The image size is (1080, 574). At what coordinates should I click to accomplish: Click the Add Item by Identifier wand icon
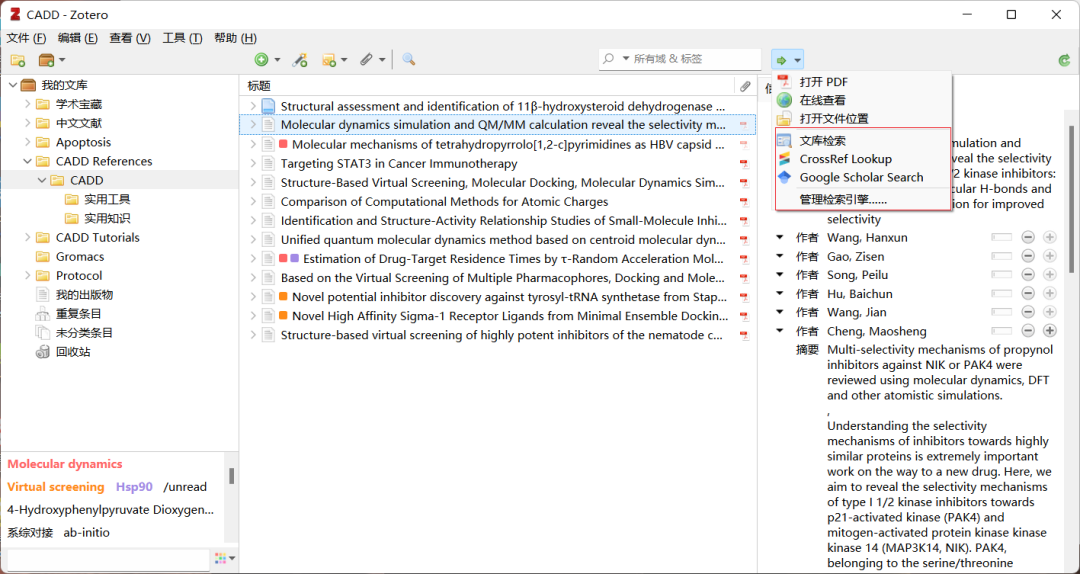(300, 60)
